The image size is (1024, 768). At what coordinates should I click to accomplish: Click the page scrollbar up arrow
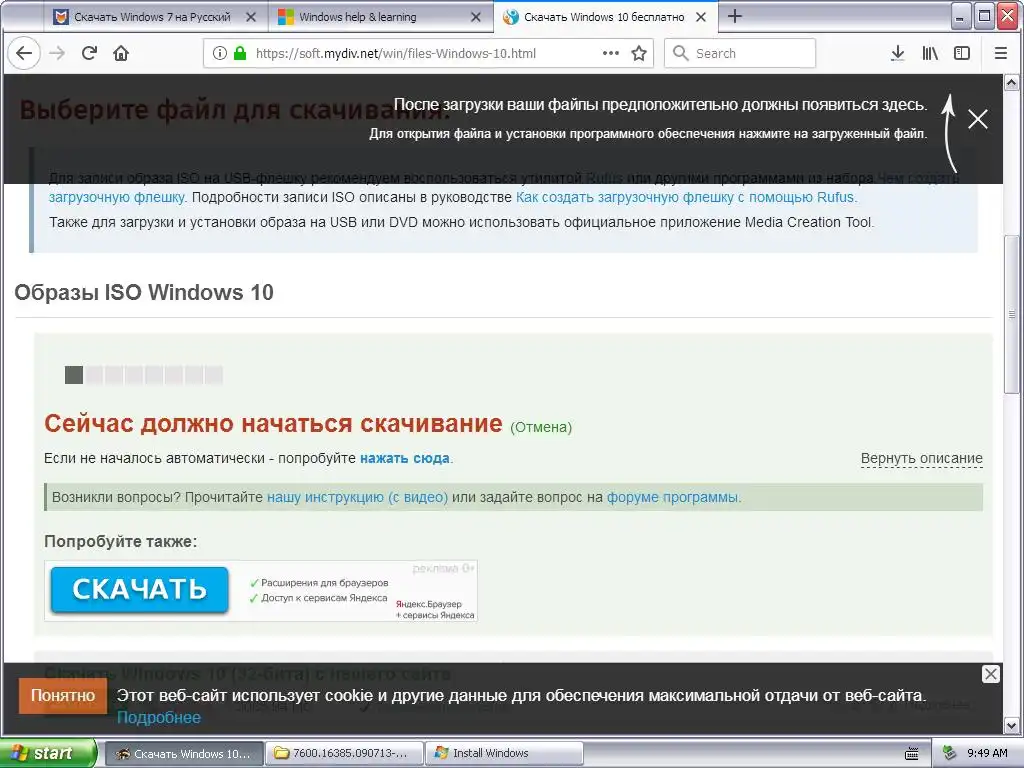(1011, 82)
